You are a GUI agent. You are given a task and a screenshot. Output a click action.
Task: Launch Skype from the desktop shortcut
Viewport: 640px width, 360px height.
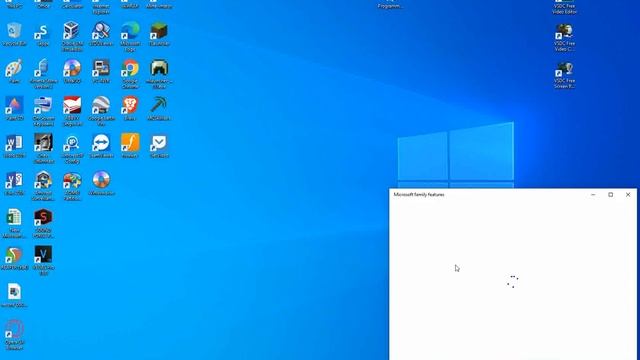point(43,31)
